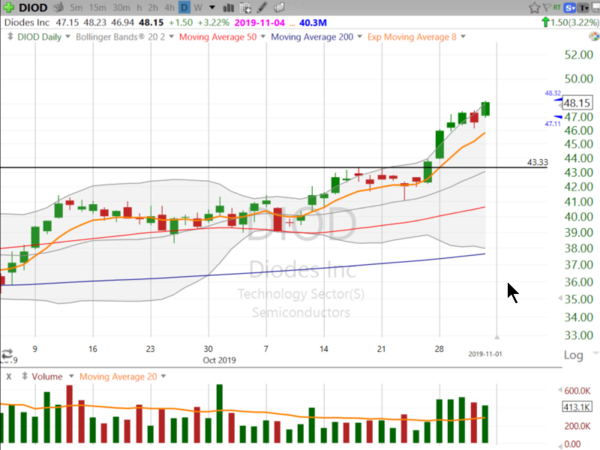
Task: Click the magenta 2019-11-04 date
Action: pyautogui.click(x=259, y=23)
